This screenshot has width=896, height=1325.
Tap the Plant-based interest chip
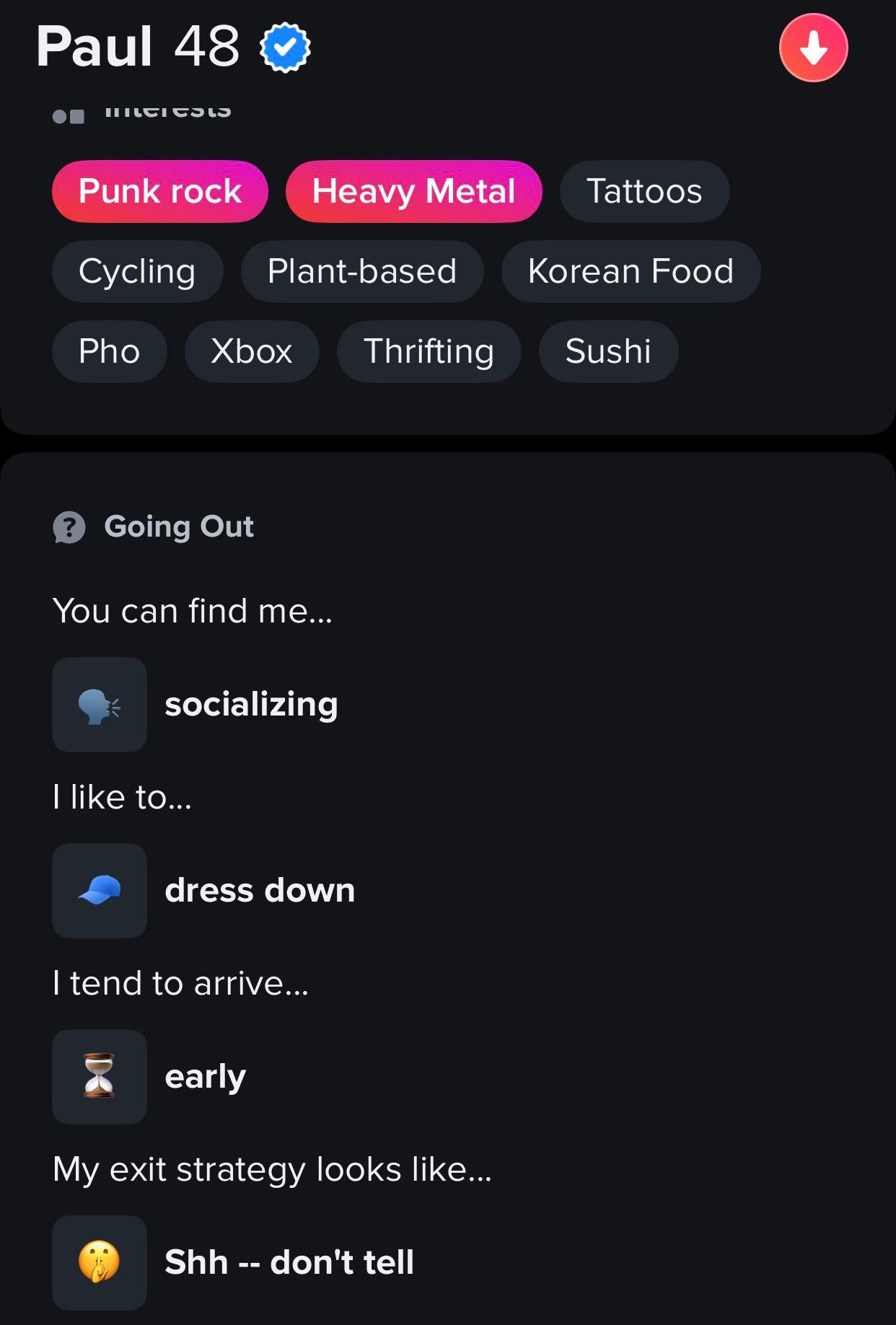(362, 271)
